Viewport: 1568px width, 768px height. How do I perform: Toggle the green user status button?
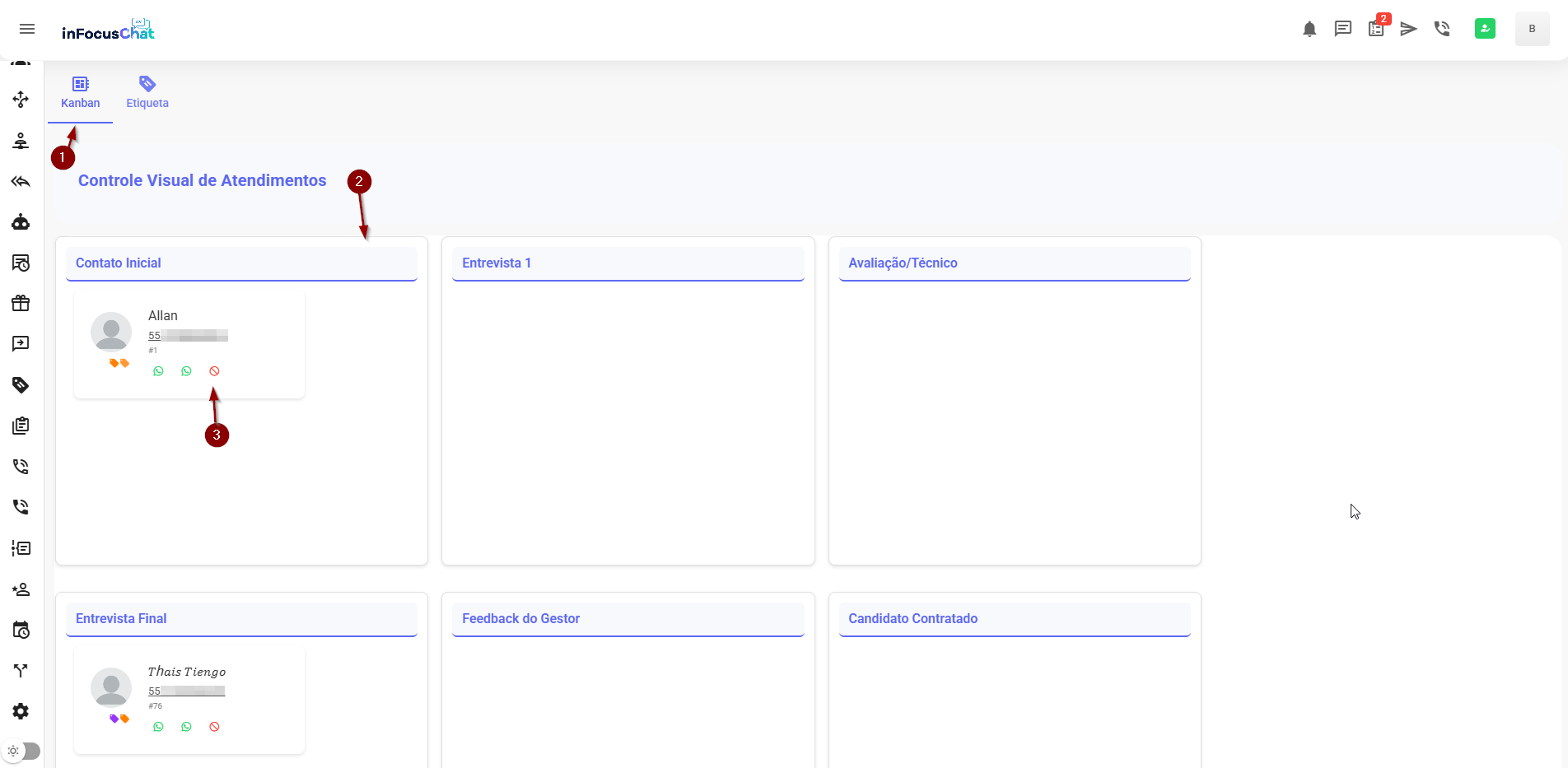1485,29
